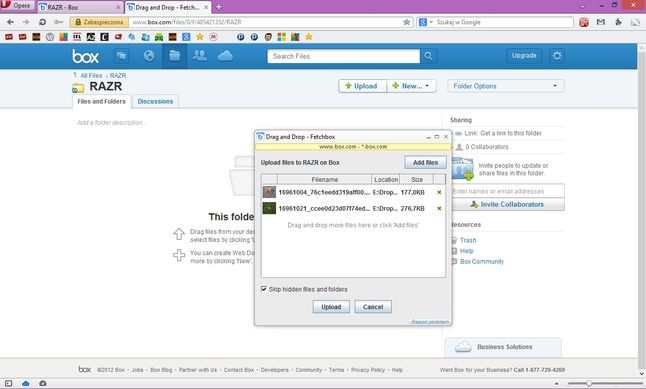Click the Report problem link
The image size is (646, 389).
430,322
